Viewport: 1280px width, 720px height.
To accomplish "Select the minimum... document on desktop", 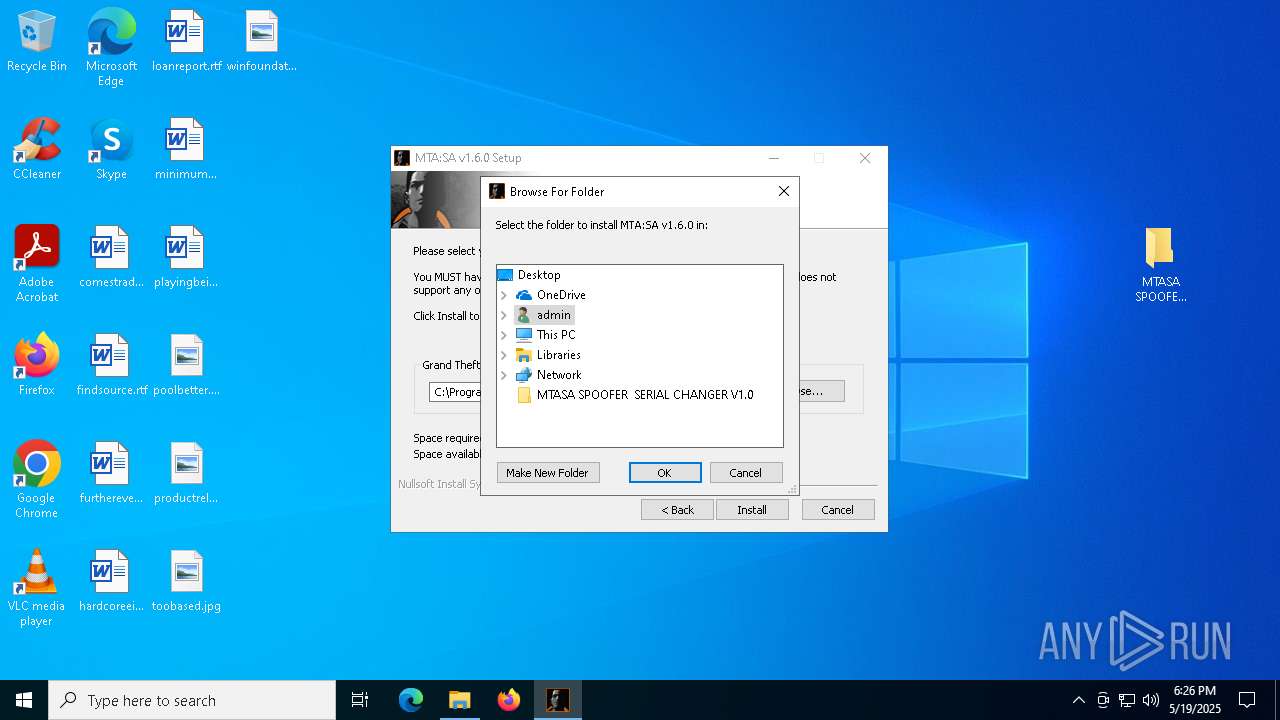I will coord(186,150).
